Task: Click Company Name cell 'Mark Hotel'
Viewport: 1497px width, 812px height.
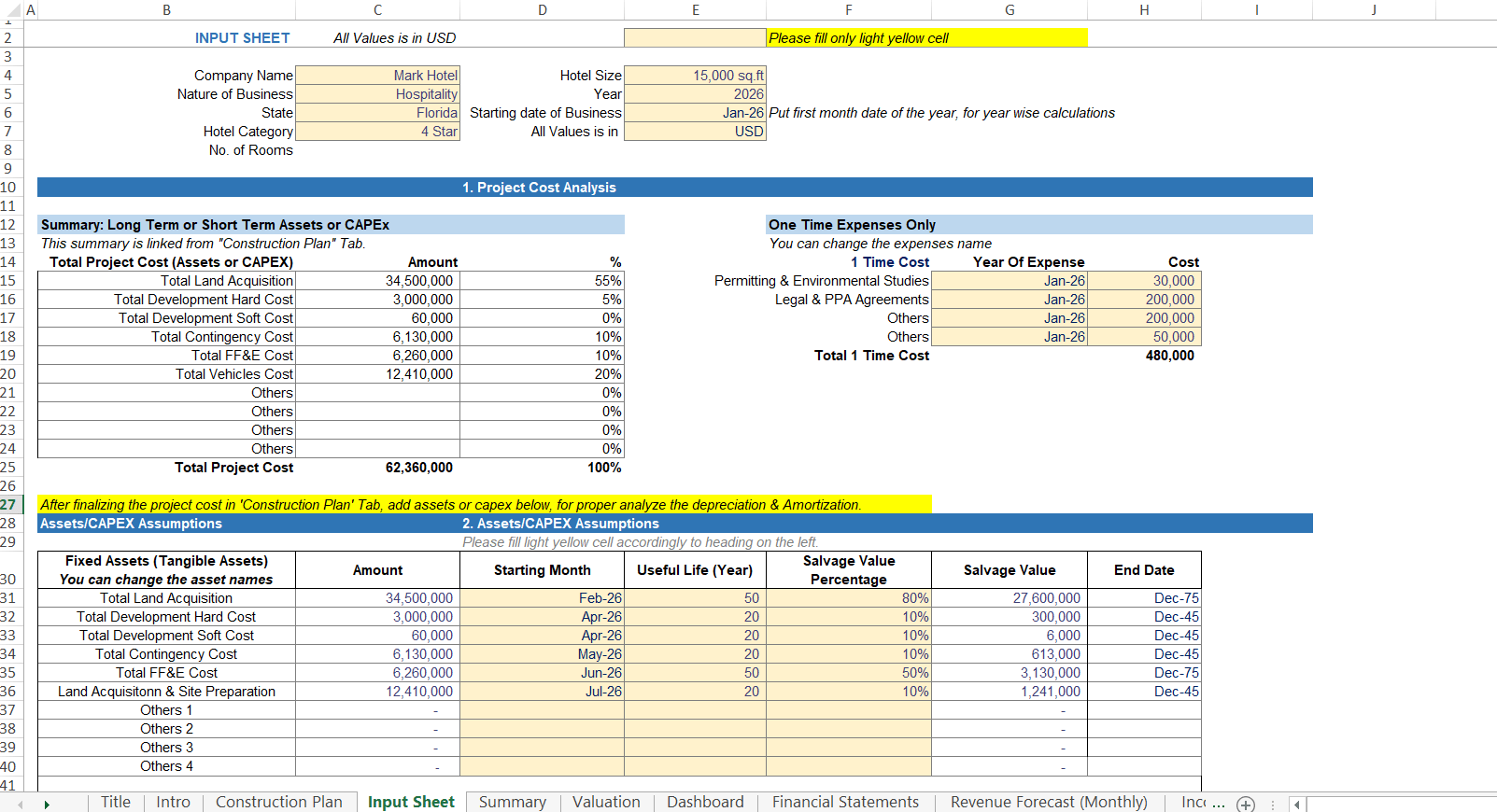Action: (x=377, y=76)
